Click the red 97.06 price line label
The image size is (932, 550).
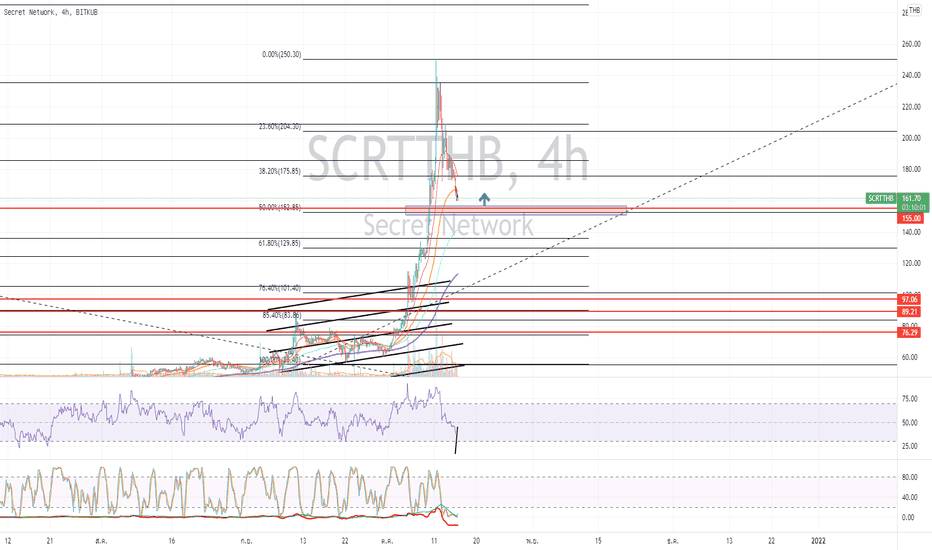coord(909,299)
